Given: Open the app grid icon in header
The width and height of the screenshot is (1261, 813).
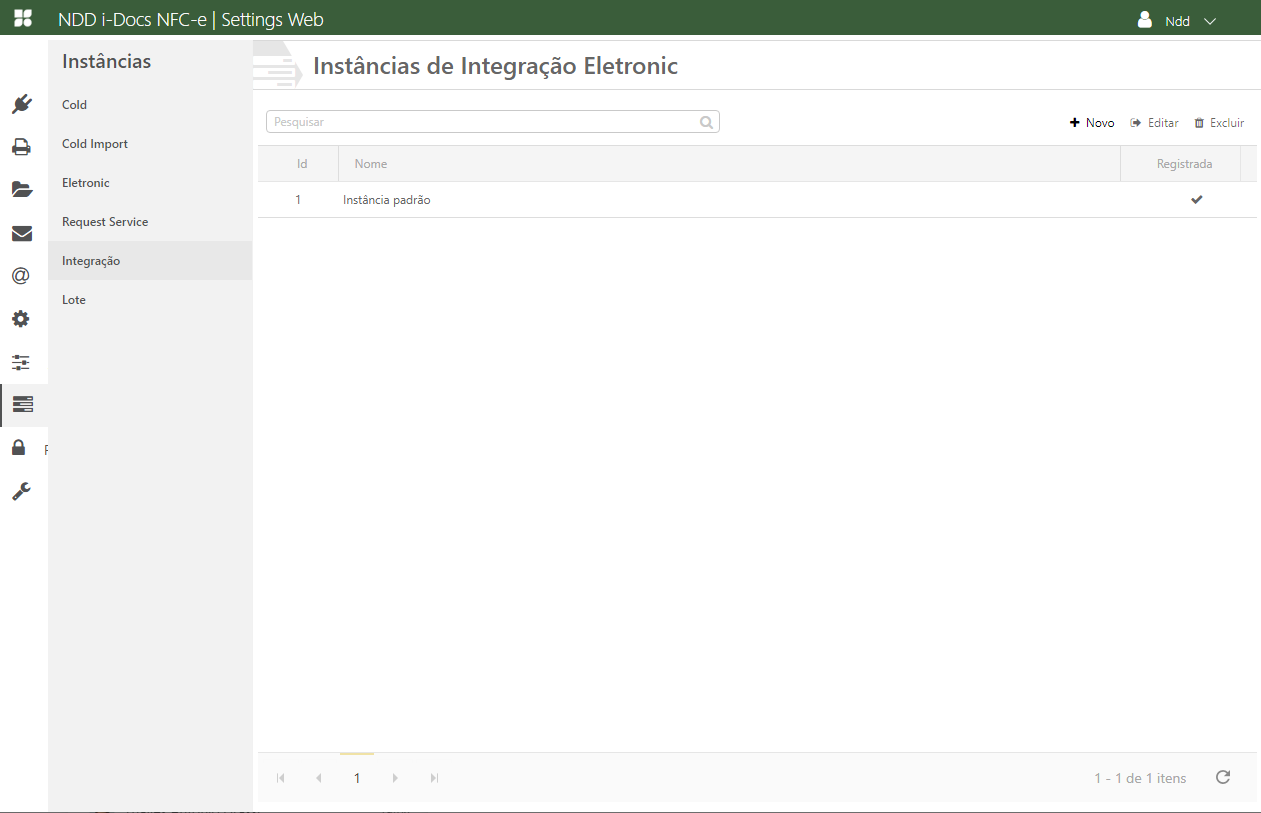Looking at the screenshot, I should pos(22,18).
